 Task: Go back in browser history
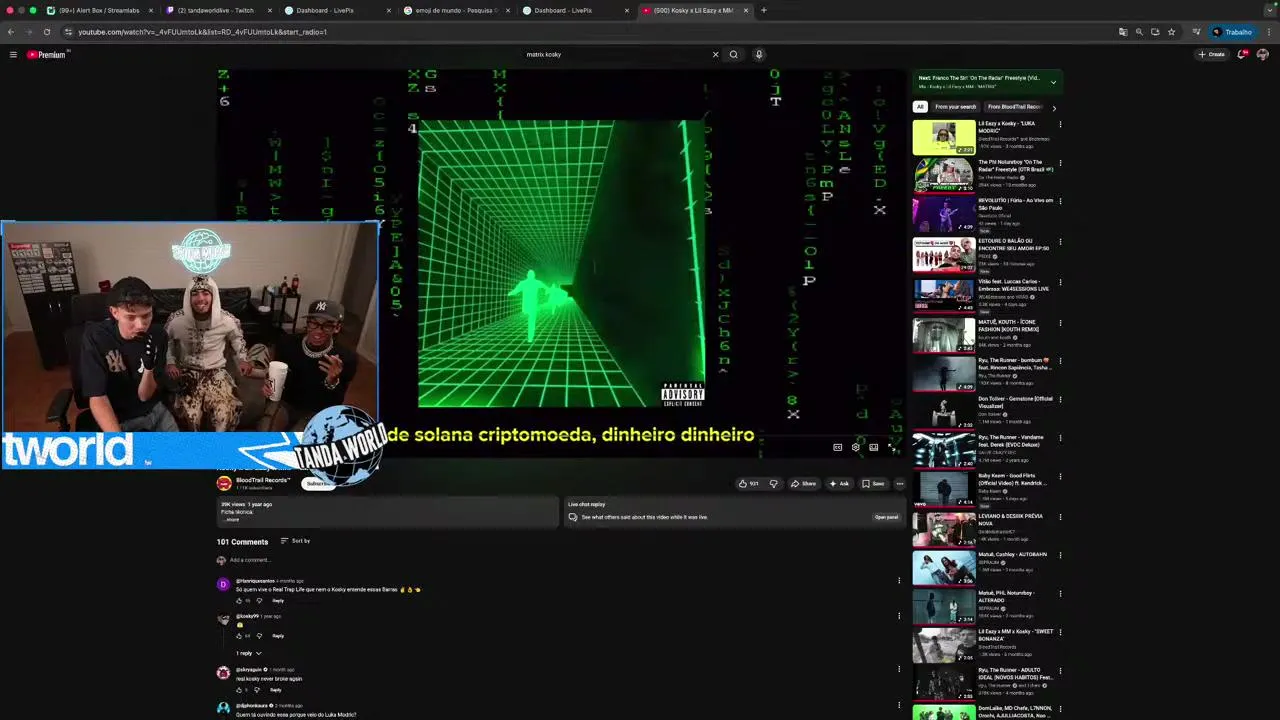point(11,32)
